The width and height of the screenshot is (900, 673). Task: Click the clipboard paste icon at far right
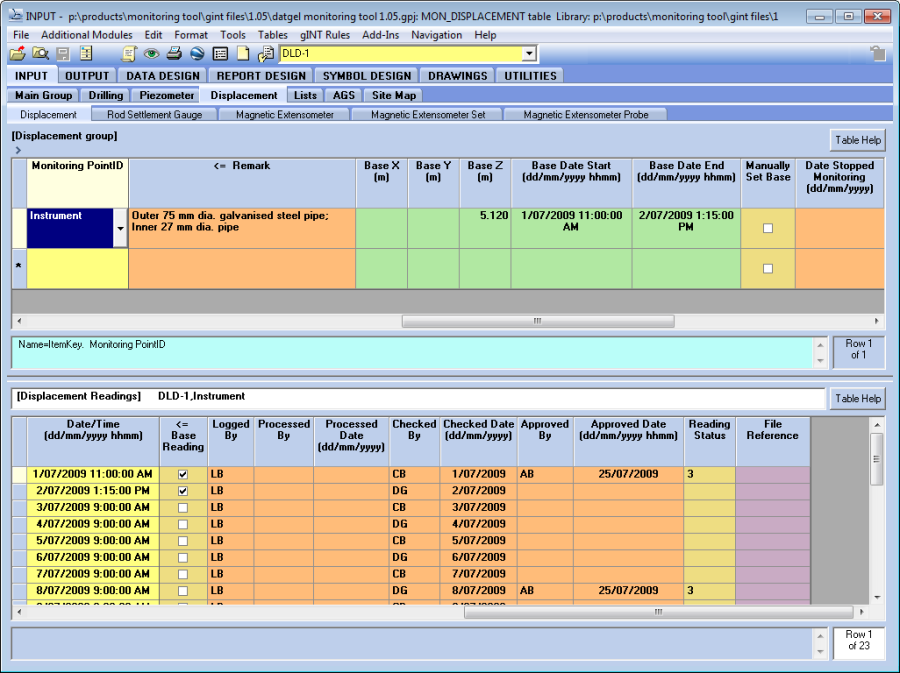click(877, 54)
